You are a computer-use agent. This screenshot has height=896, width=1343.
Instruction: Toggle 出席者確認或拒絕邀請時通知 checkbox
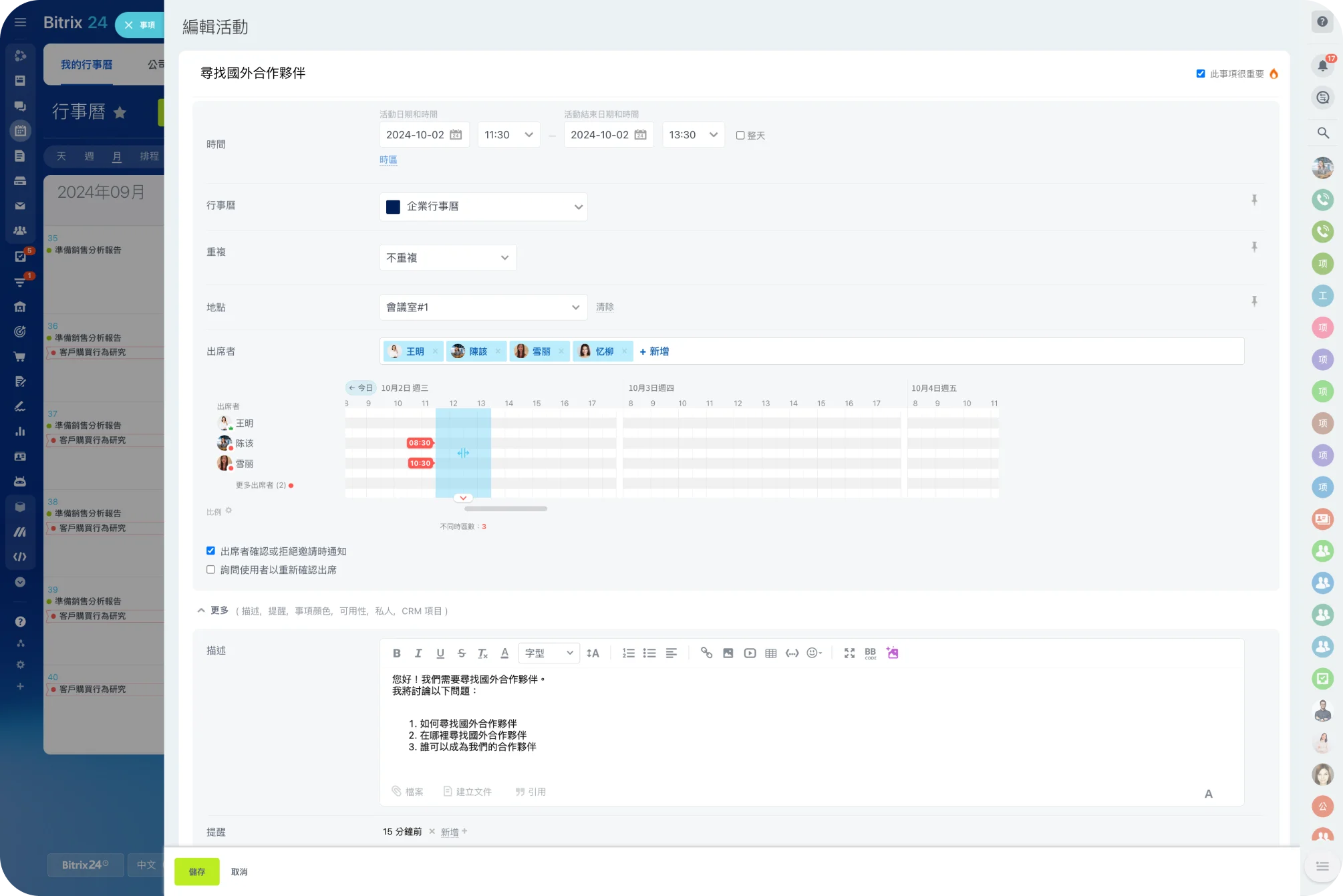211,550
